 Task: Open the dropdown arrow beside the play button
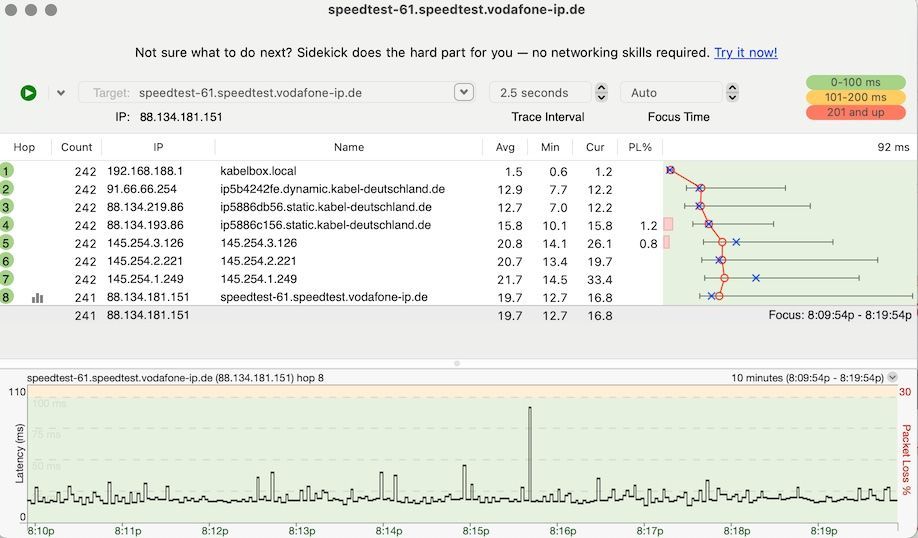click(x=61, y=92)
